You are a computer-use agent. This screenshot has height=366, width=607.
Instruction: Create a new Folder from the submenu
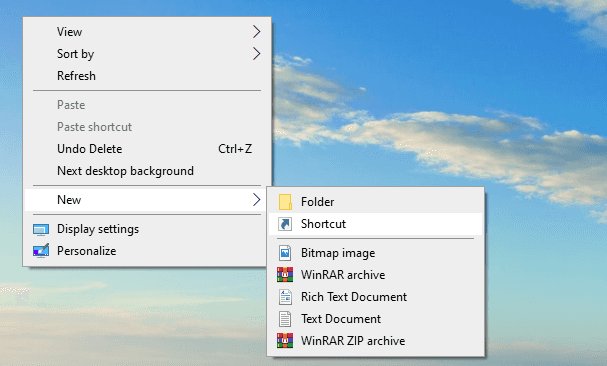point(376,202)
